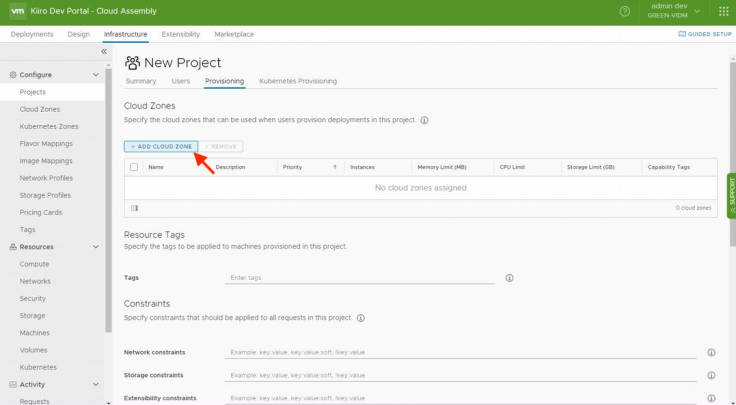
Task: Select the Provisioning project tab
Action: point(224,81)
